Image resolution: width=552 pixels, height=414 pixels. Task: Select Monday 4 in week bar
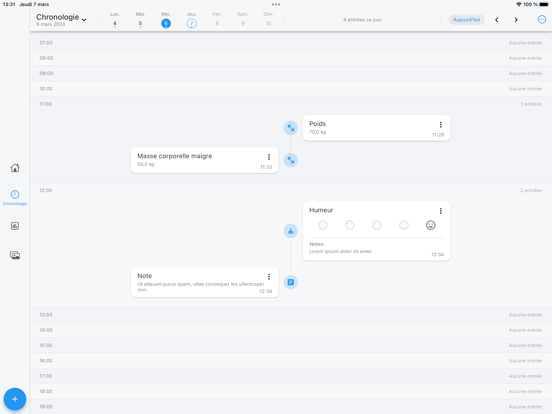[x=115, y=19]
